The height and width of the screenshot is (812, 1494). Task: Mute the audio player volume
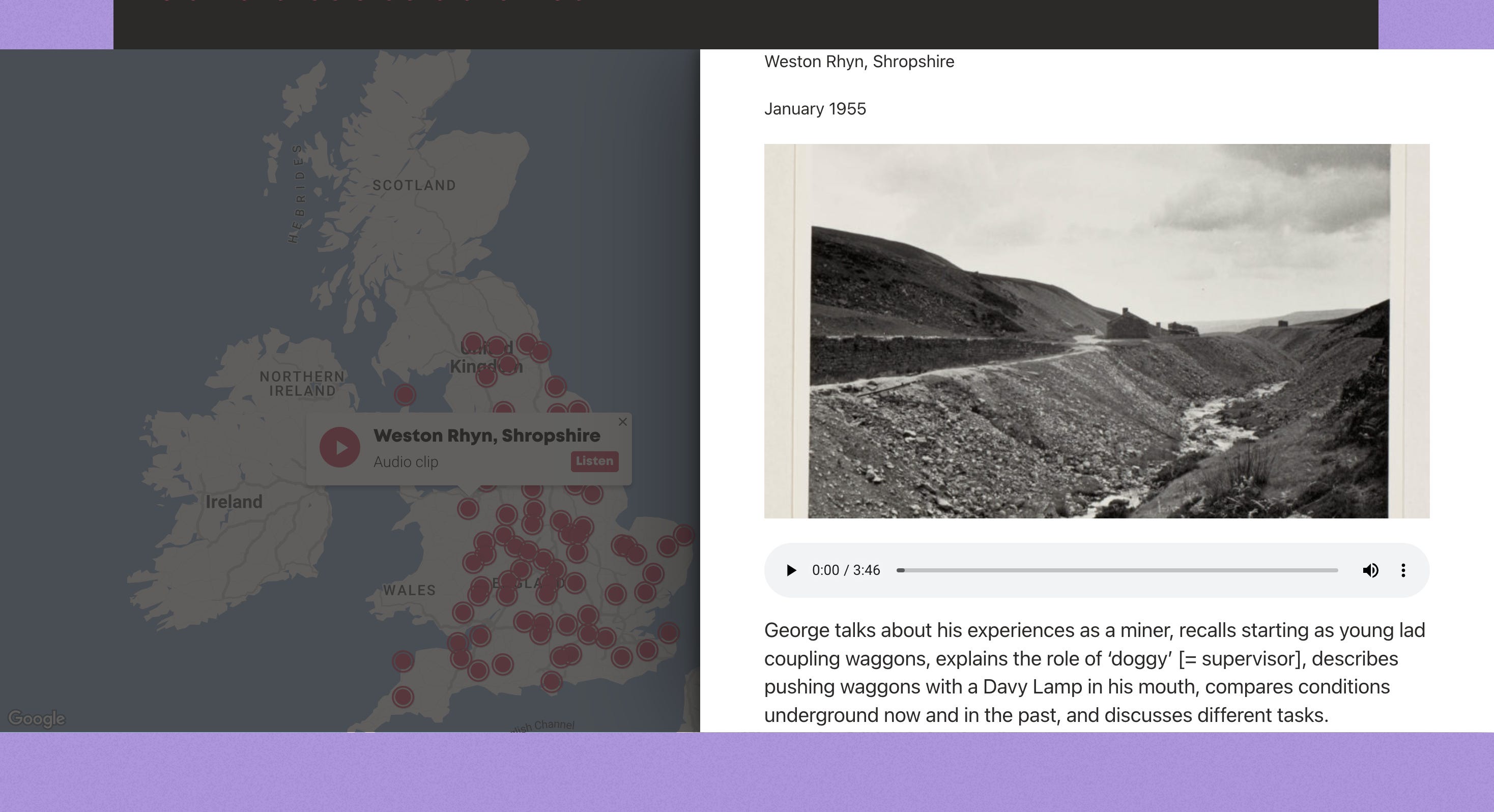[1370, 570]
